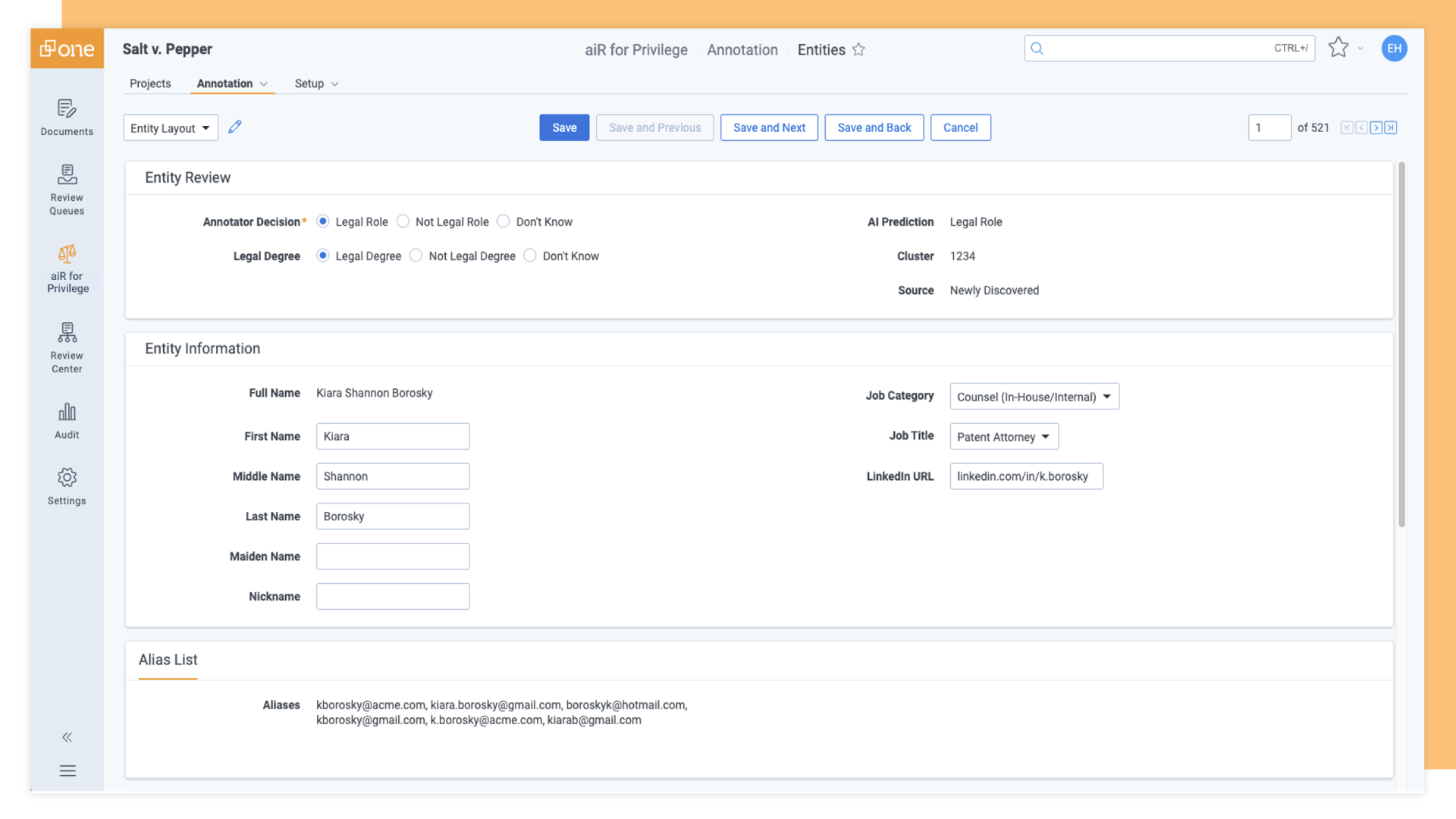Image resolution: width=1456 pixels, height=819 pixels.
Task: Select the Not Legal Role radio button
Action: pyautogui.click(x=403, y=221)
